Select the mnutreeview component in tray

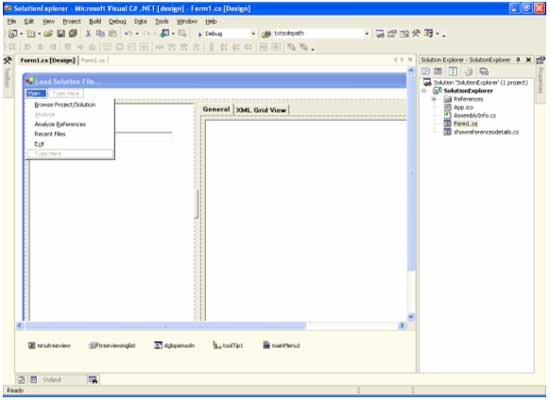49,346
